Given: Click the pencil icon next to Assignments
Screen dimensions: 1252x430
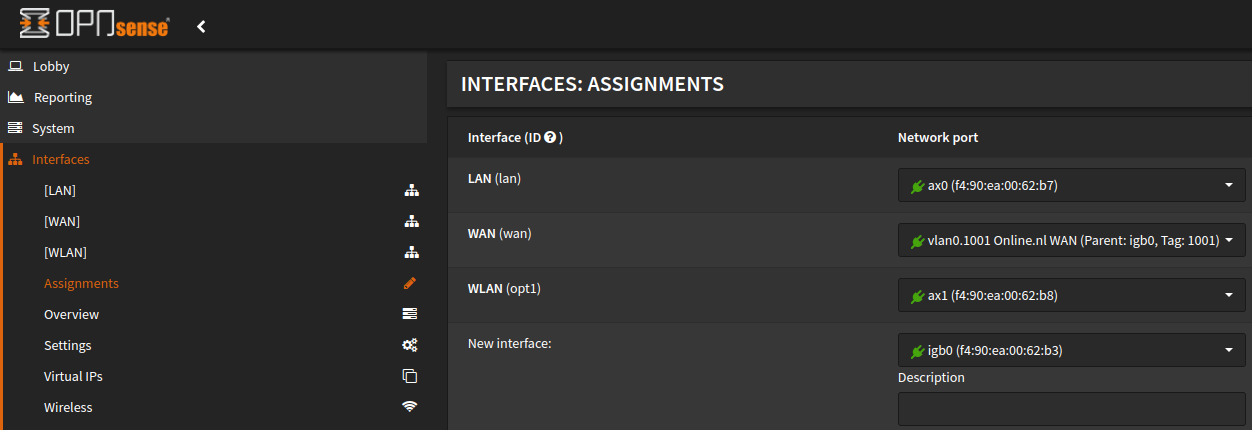Looking at the screenshot, I should pos(410,284).
